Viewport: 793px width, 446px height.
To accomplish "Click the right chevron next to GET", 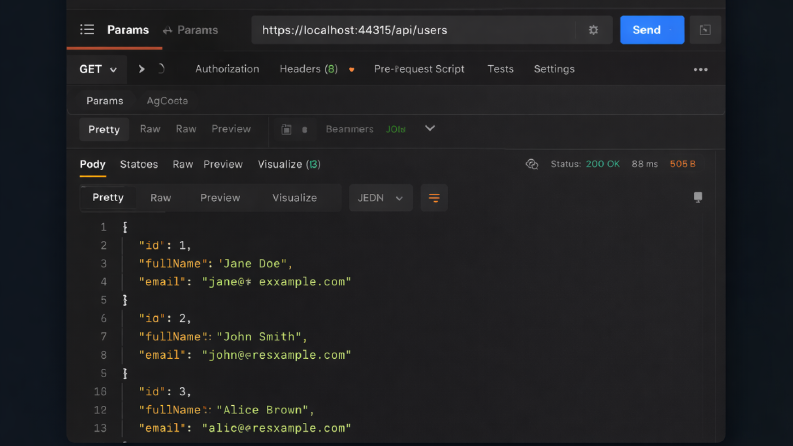I will coord(142,69).
